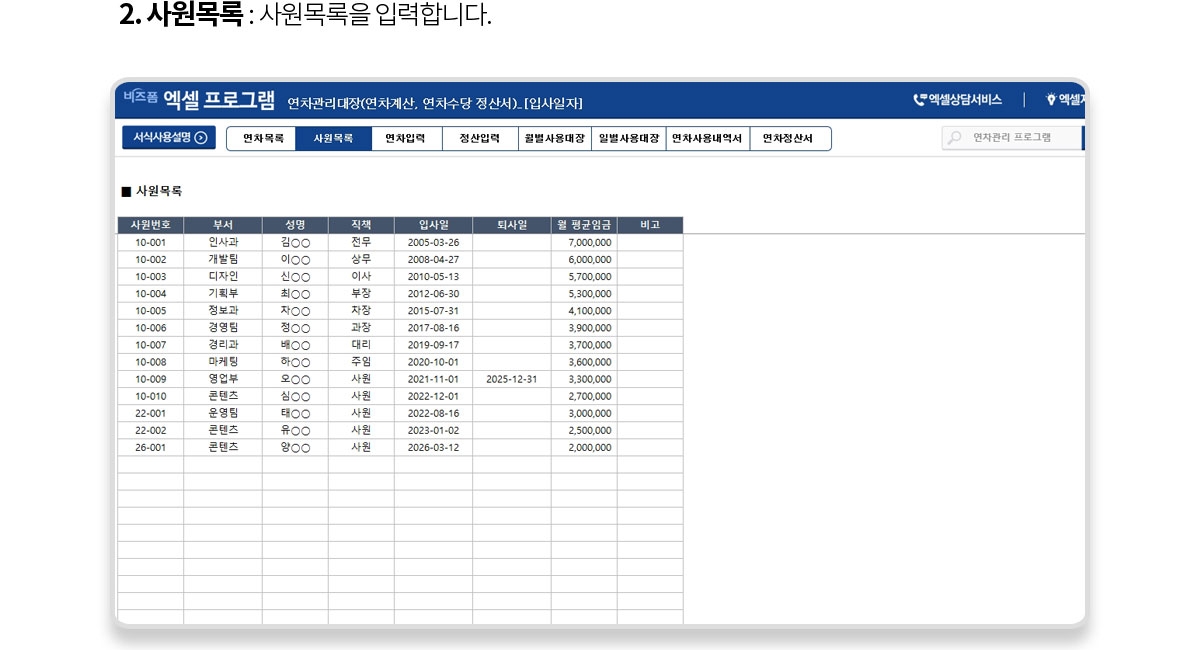Go to the 정산입력 tab

tap(479, 139)
